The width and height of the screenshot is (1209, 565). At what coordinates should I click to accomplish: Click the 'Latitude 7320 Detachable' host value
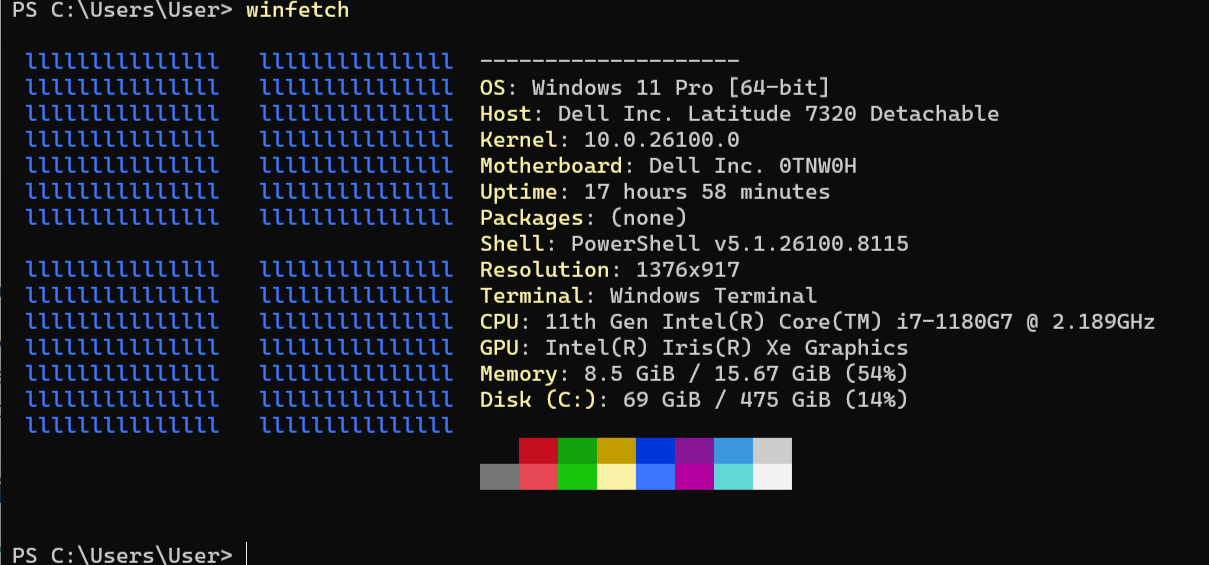point(843,114)
